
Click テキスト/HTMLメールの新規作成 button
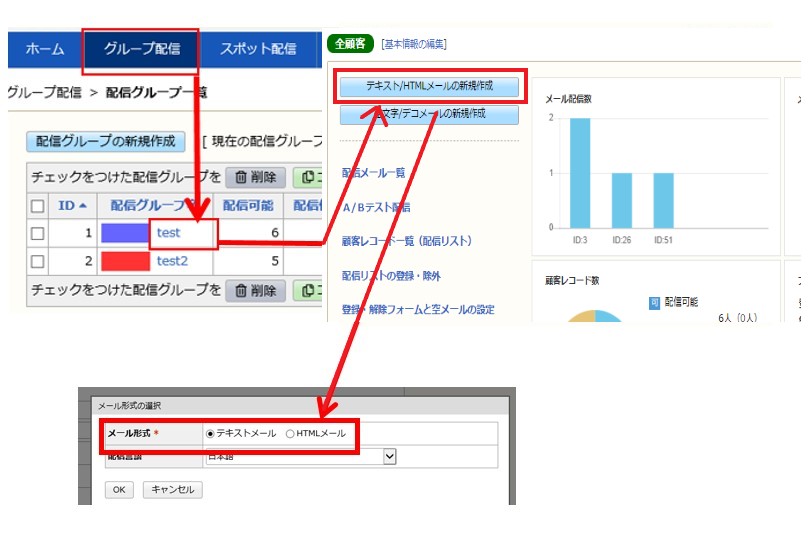(x=429, y=86)
